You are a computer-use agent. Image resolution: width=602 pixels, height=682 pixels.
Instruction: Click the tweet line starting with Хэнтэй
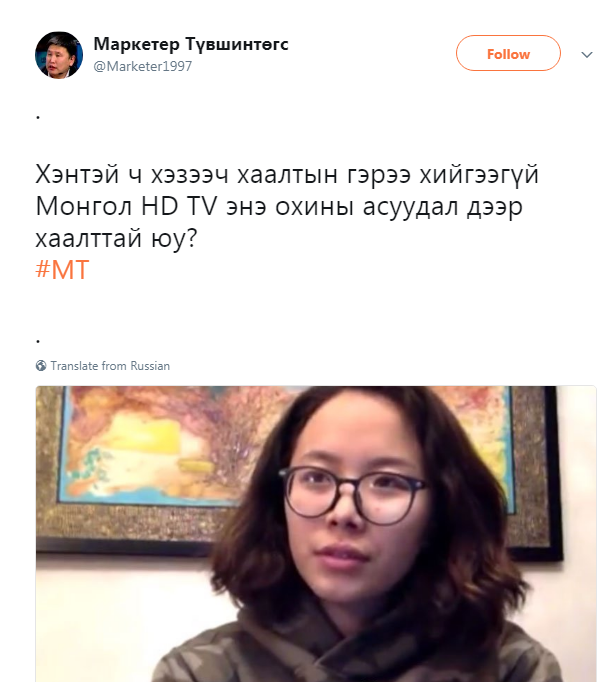(x=287, y=175)
